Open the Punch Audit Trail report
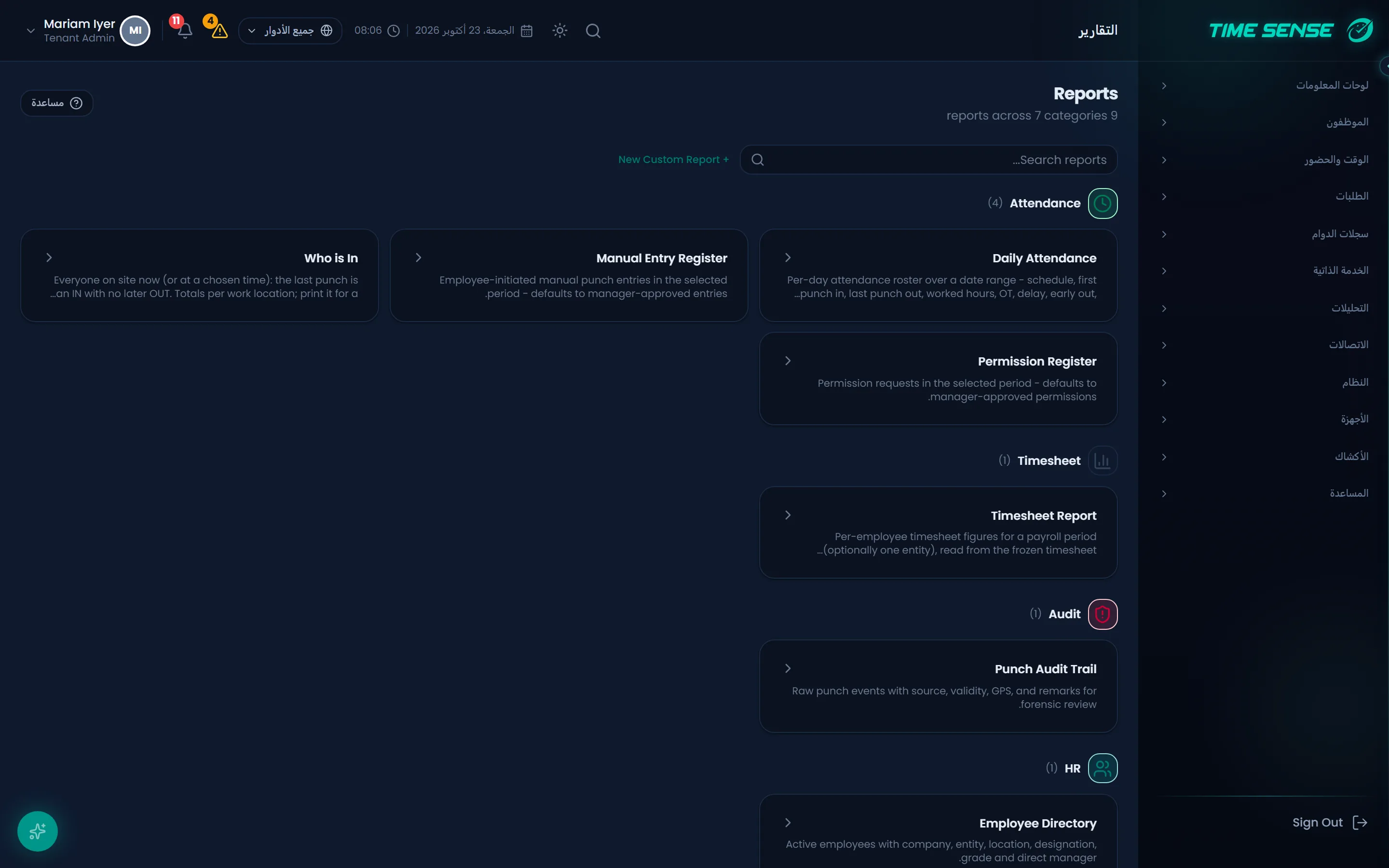The width and height of the screenshot is (1389, 868). tap(938, 686)
